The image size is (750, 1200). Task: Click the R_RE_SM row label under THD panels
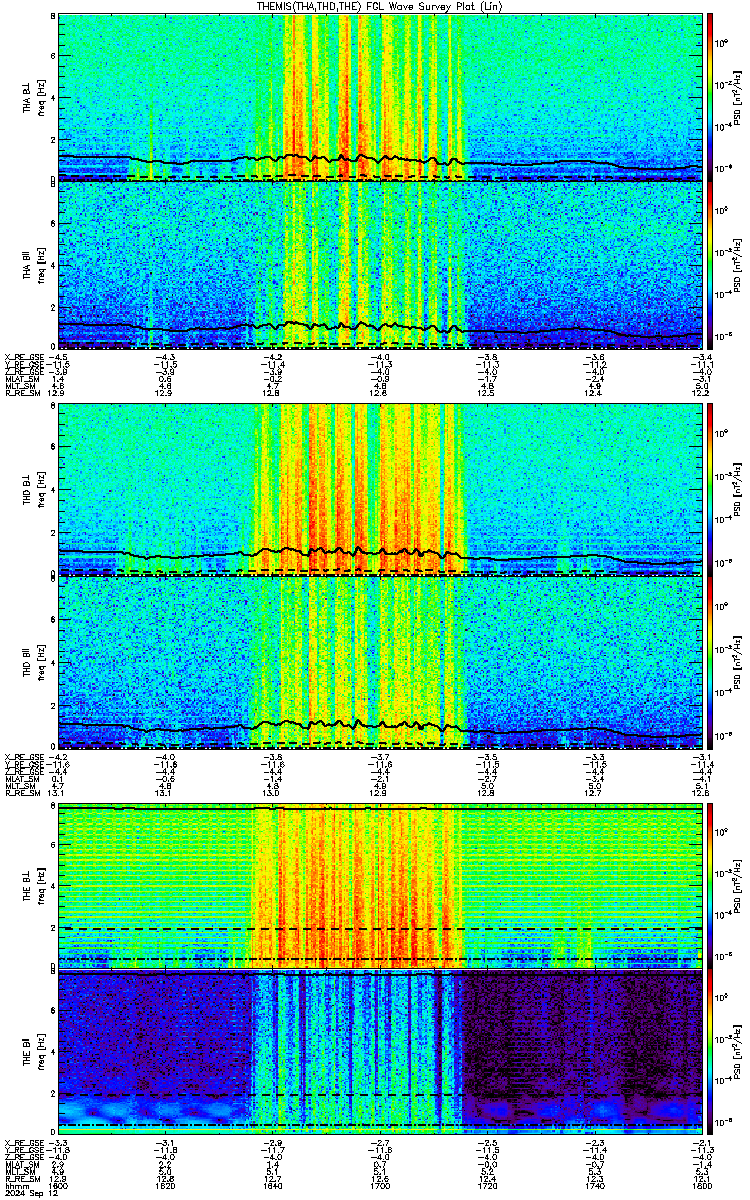pos(21,792)
